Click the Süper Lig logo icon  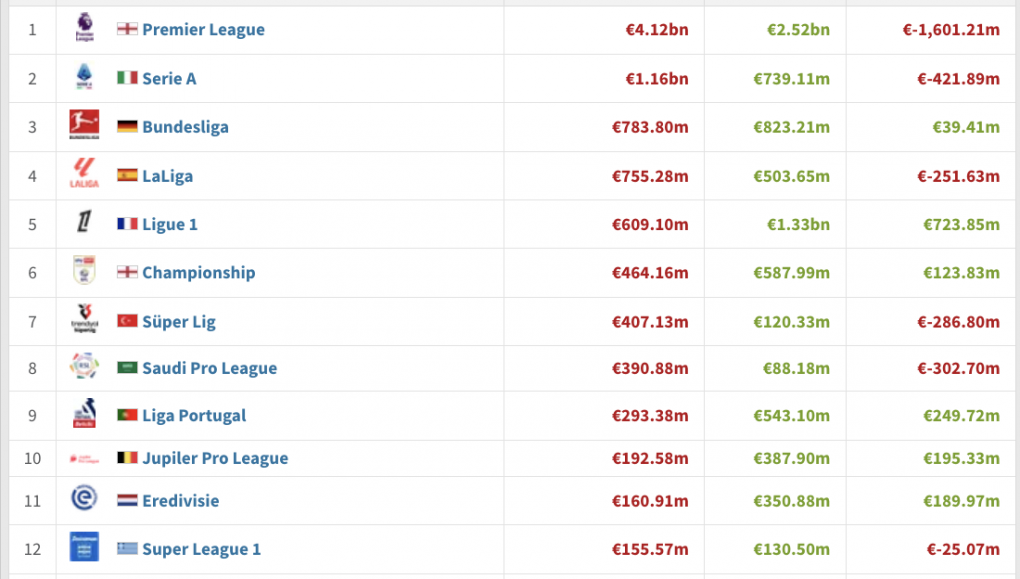(85, 319)
